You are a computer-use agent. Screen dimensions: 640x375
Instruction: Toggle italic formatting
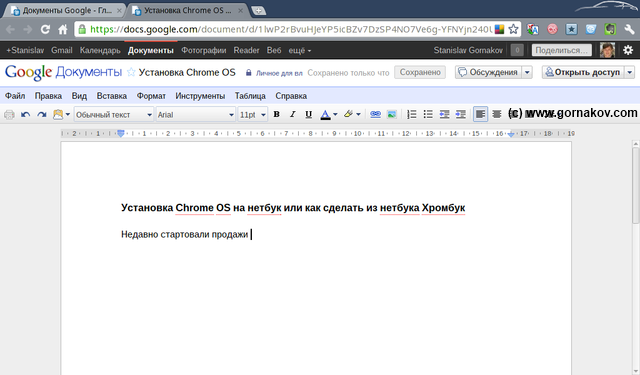coord(292,115)
